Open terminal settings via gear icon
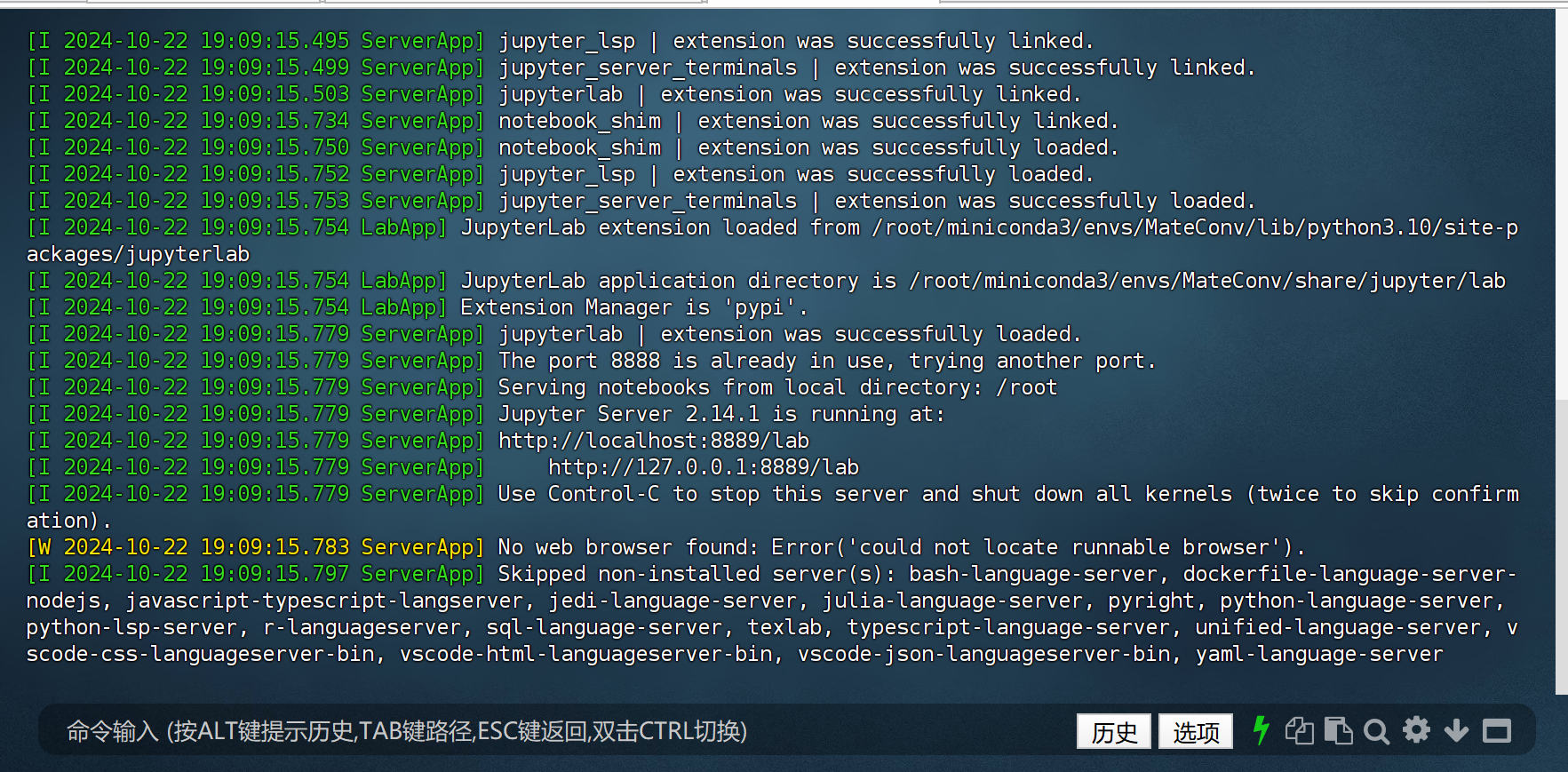Screen dimensions: 1568x772 [x=1416, y=730]
